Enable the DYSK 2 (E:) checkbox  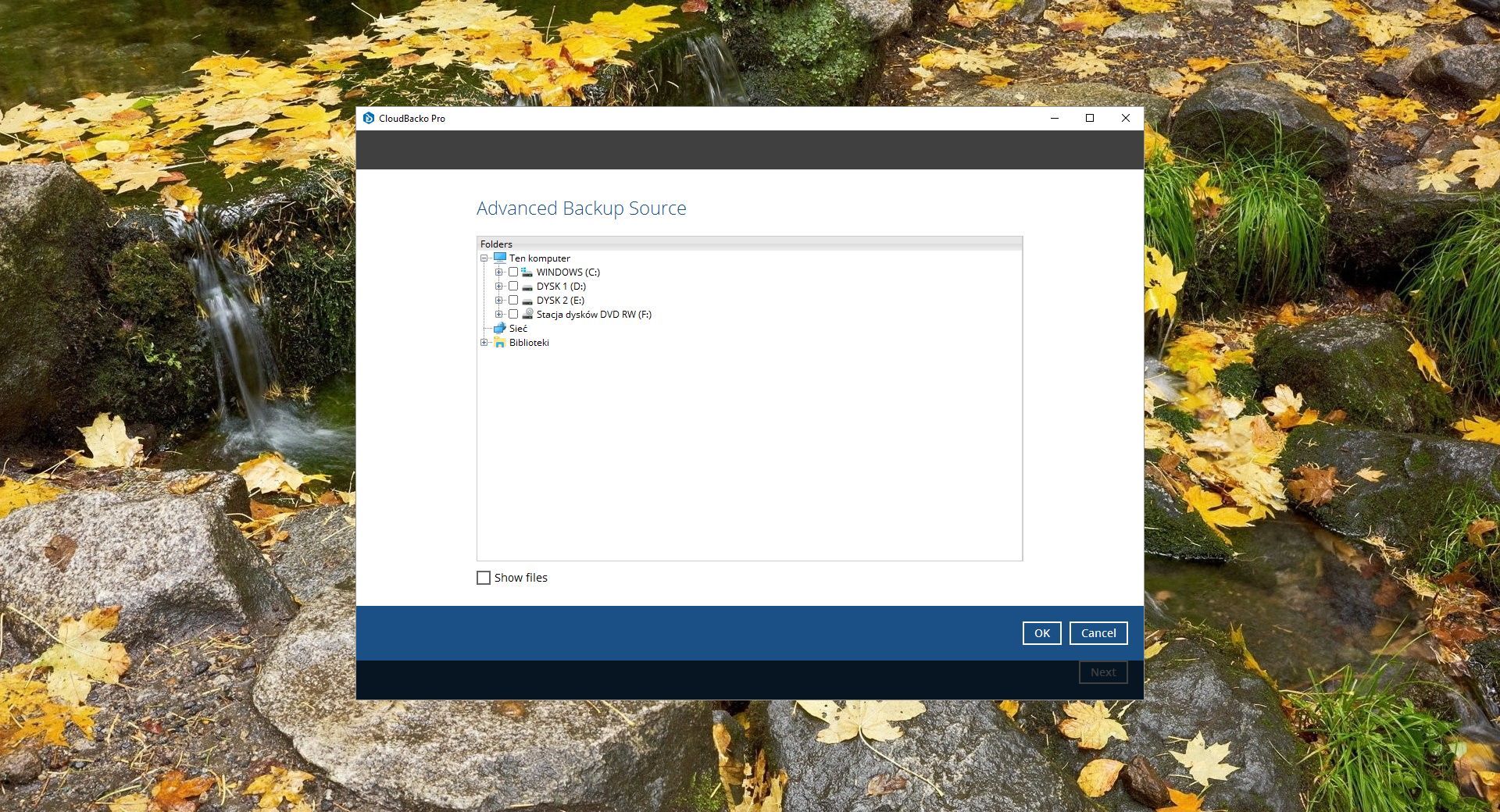pos(513,301)
